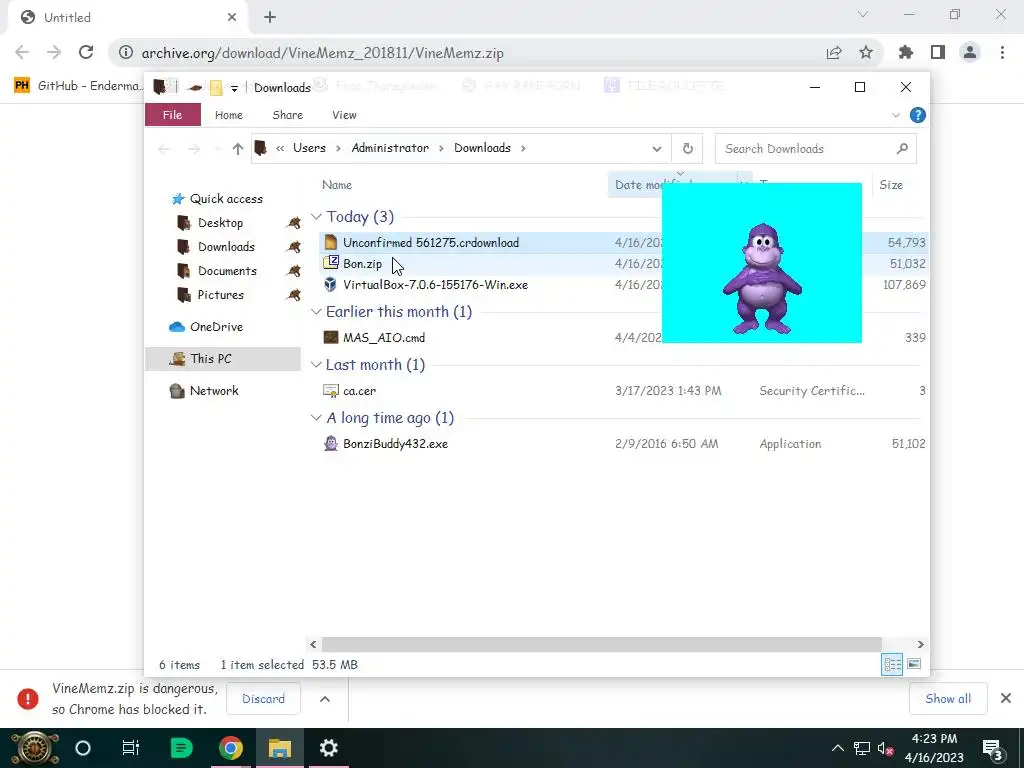Click the Users breadcrumb in the address path

tap(309, 148)
